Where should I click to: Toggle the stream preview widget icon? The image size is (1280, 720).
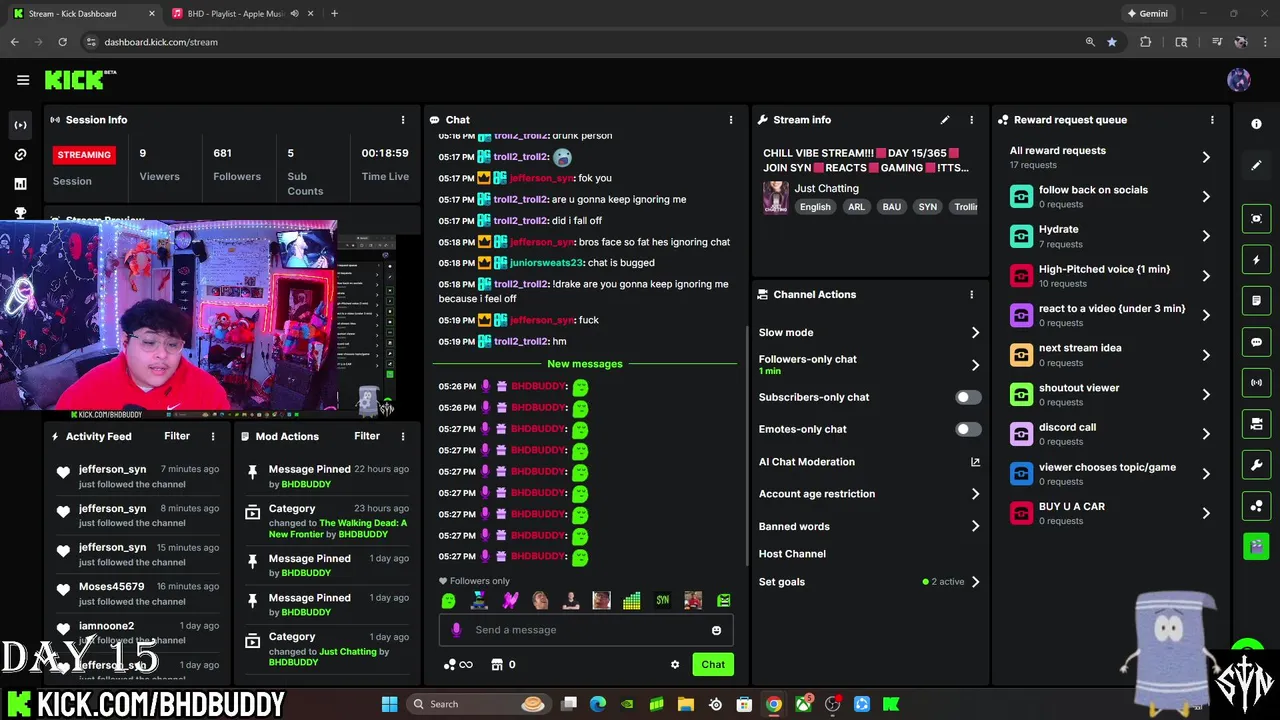pyautogui.click(x=1256, y=219)
